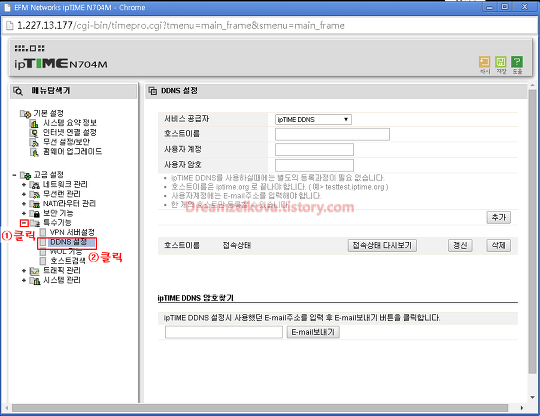540x416 pixels.
Task: Expand the 시스템 관리 tree node
Action: (x=24, y=281)
